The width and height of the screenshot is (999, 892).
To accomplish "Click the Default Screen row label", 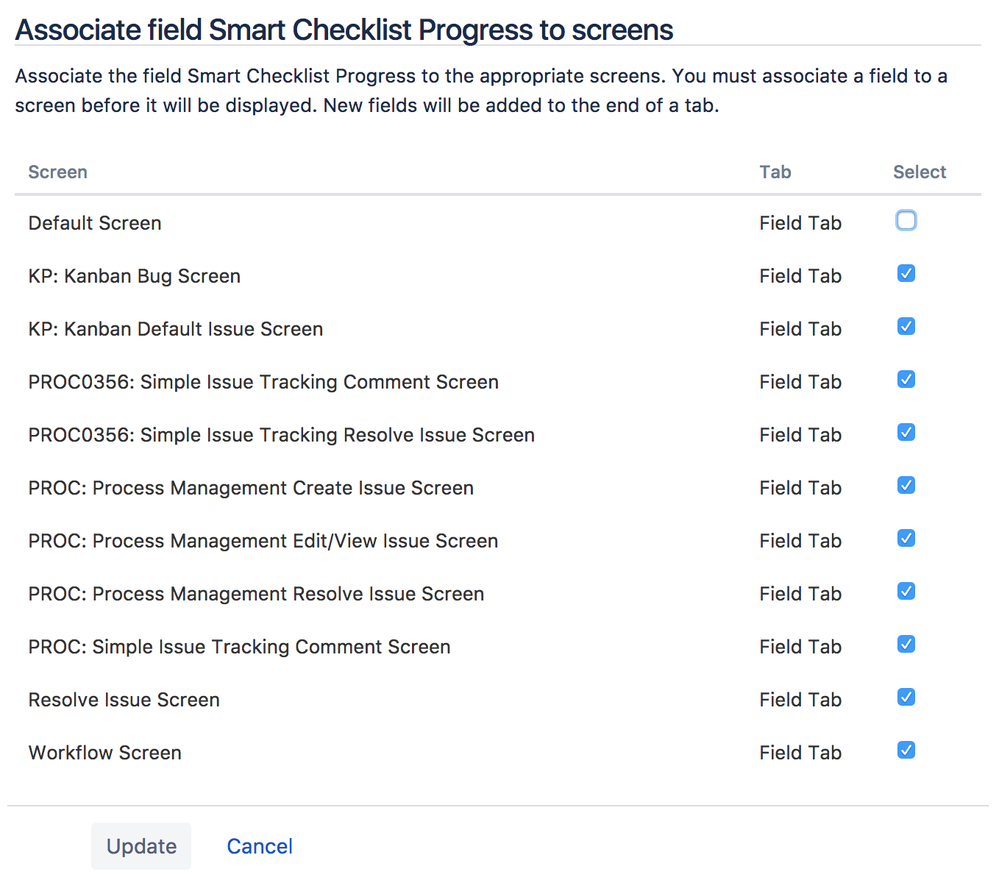I will tap(95, 223).
